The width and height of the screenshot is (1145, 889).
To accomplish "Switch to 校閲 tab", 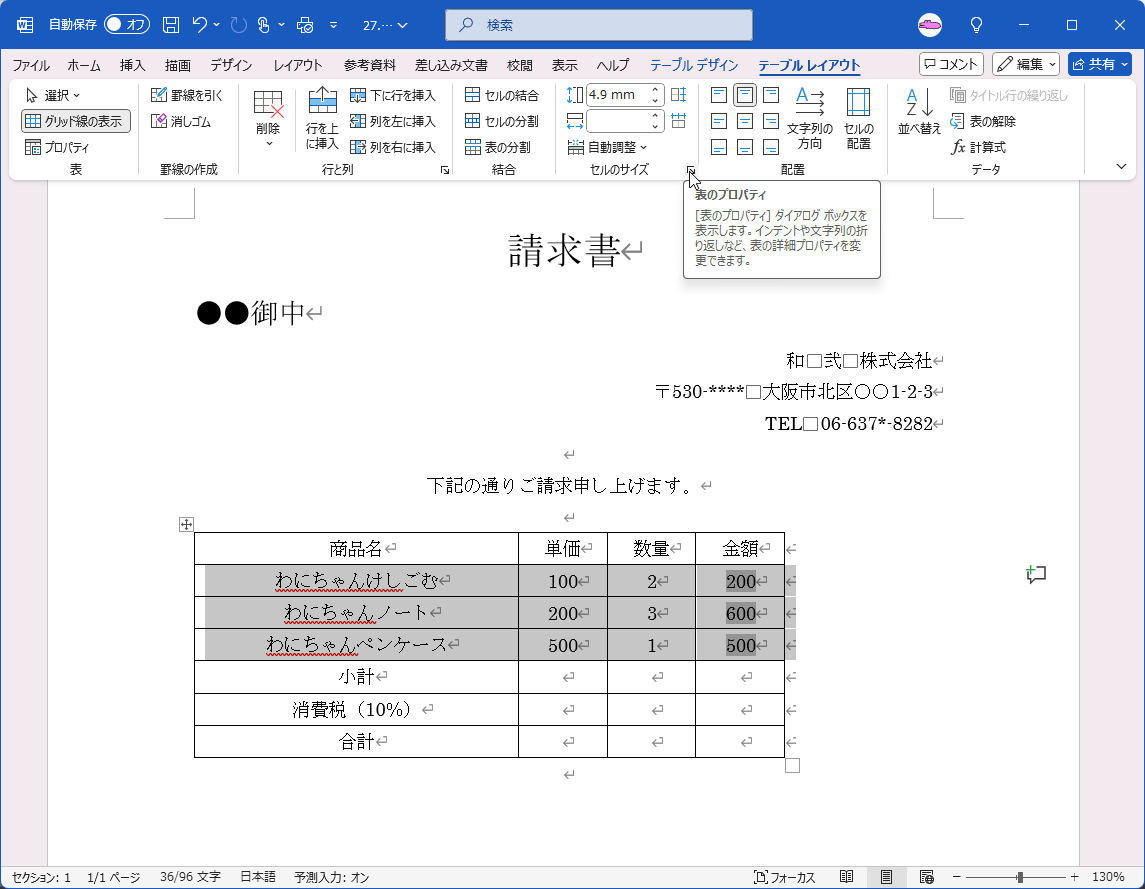I will [520, 65].
